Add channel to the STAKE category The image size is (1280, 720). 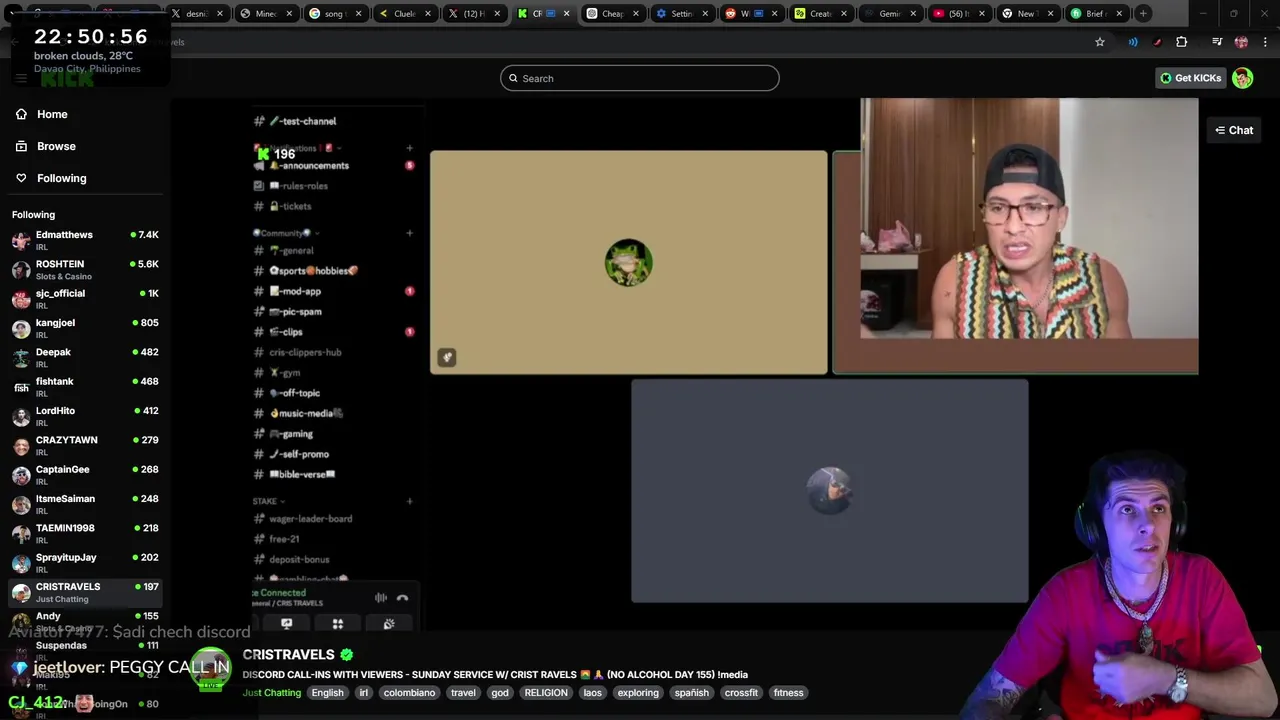tap(409, 501)
